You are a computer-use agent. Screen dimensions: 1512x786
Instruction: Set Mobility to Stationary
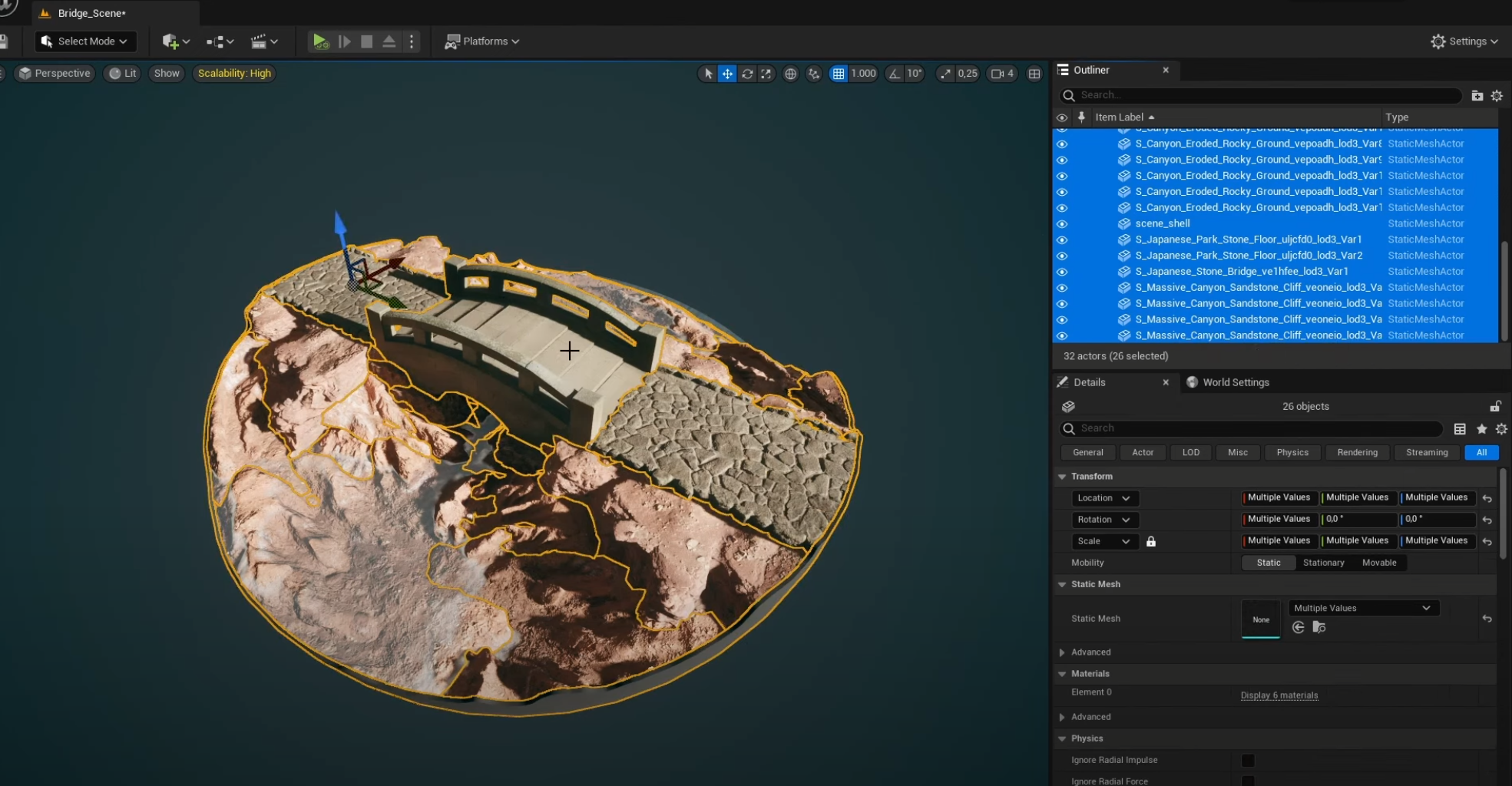click(x=1323, y=563)
